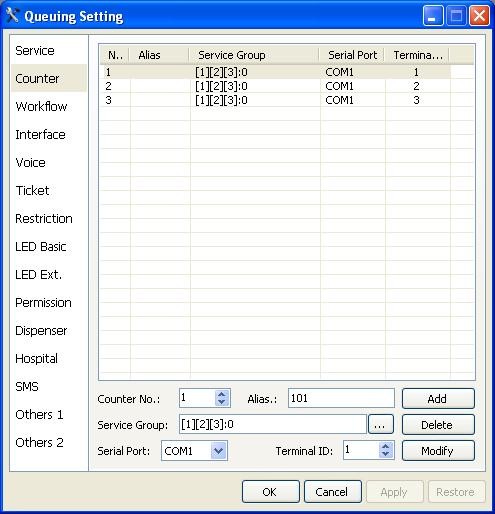This screenshot has width=495, height=514.
Task: Click the Termina... column header
Action: pos(417,55)
